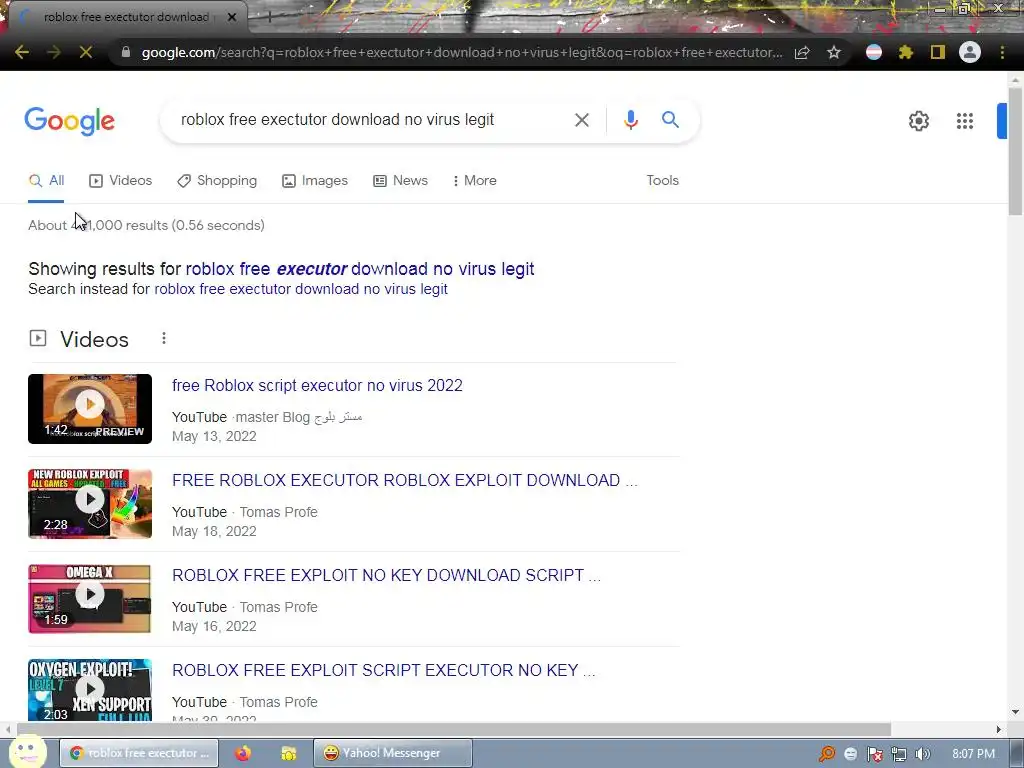
Task: Play the 1:42 preview video thumbnail
Action: (x=90, y=409)
